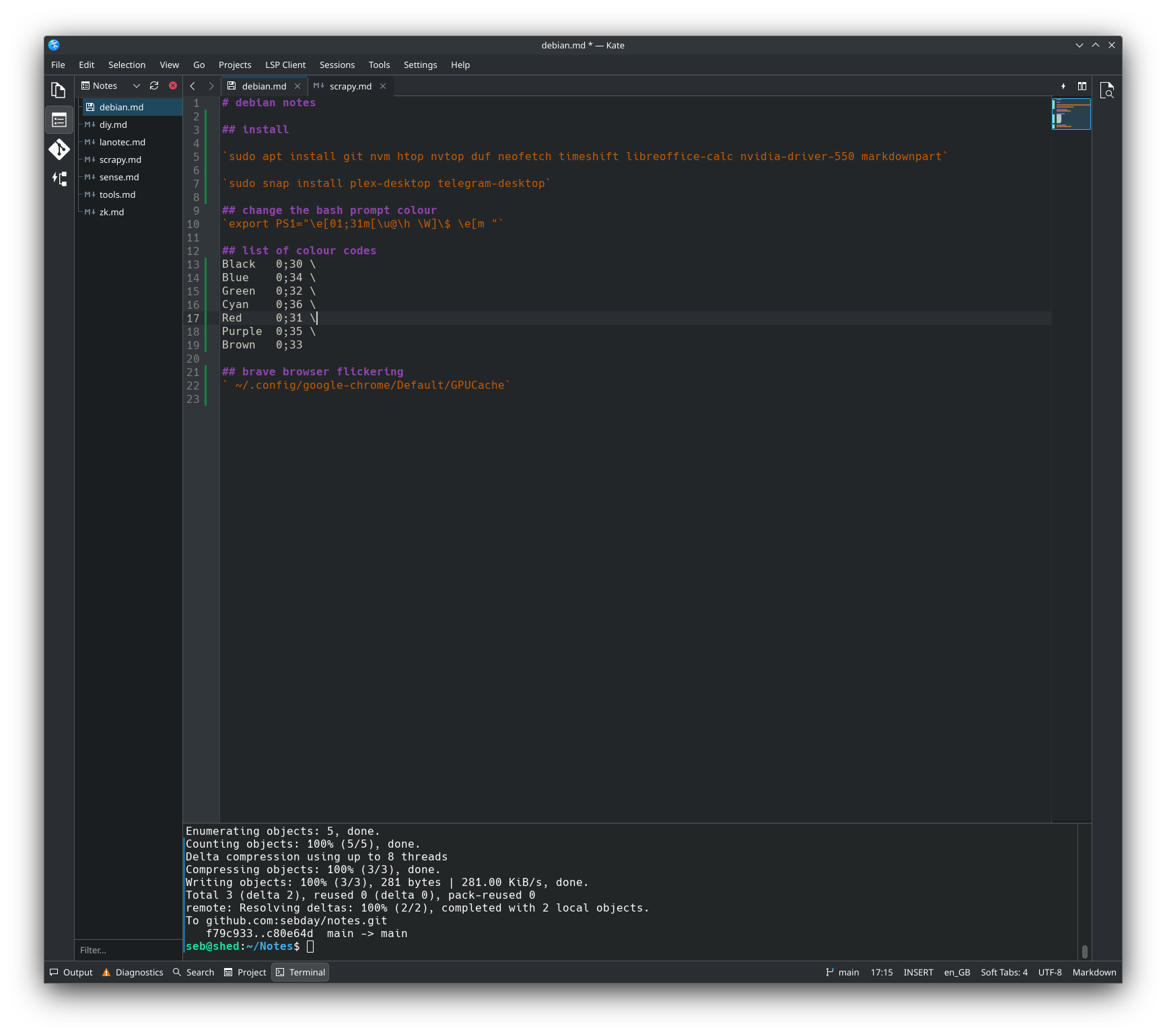This screenshot has width=1167, height=1036.
Task: Open lanotec.md from the file tree
Action: tap(122, 142)
